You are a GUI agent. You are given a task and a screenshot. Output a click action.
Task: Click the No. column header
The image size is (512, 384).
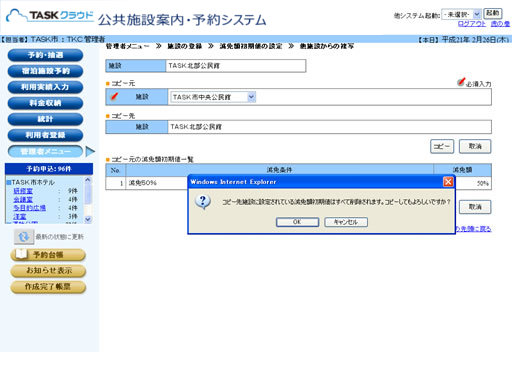click(115, 170)
